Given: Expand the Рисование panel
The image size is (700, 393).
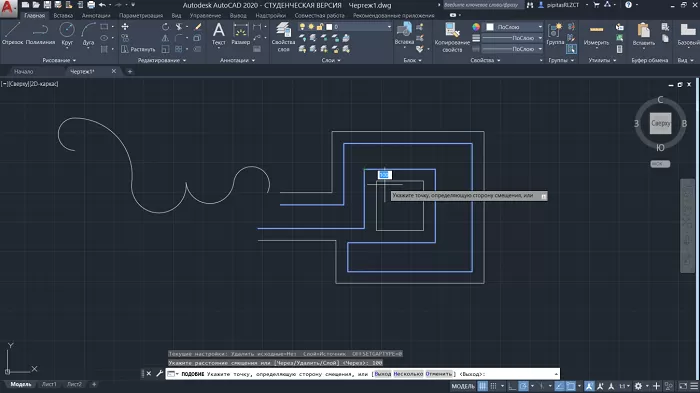Looking at the screenshot, I should pos(59,60).
